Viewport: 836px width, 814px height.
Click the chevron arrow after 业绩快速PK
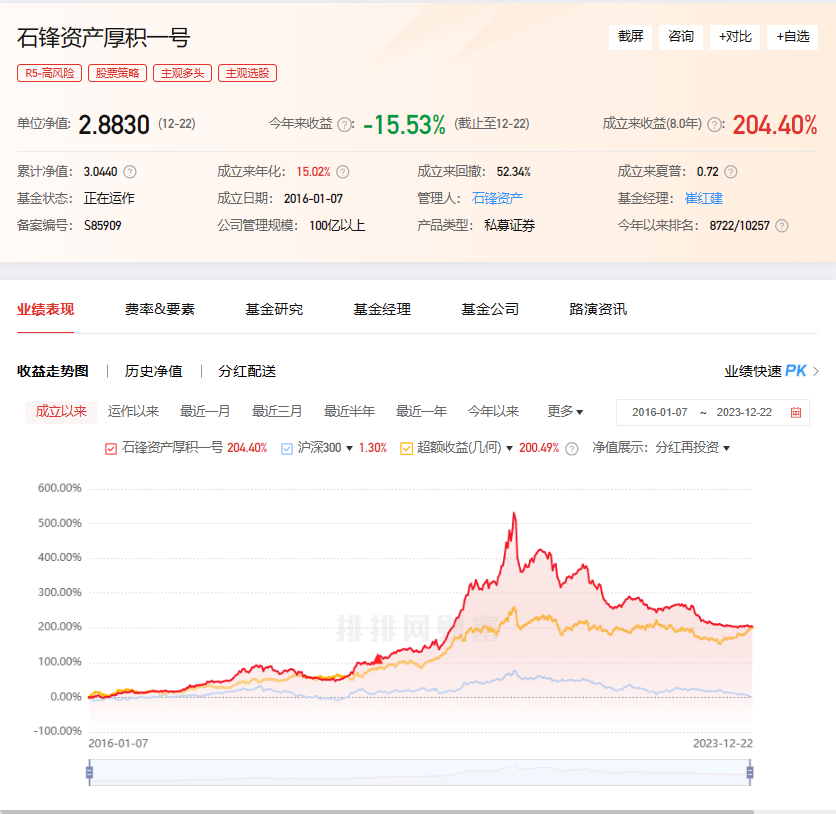tap(816, 371)
